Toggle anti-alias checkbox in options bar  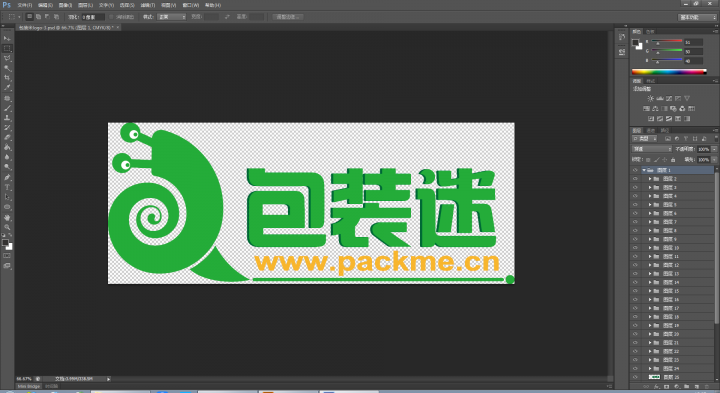(111, 17)
